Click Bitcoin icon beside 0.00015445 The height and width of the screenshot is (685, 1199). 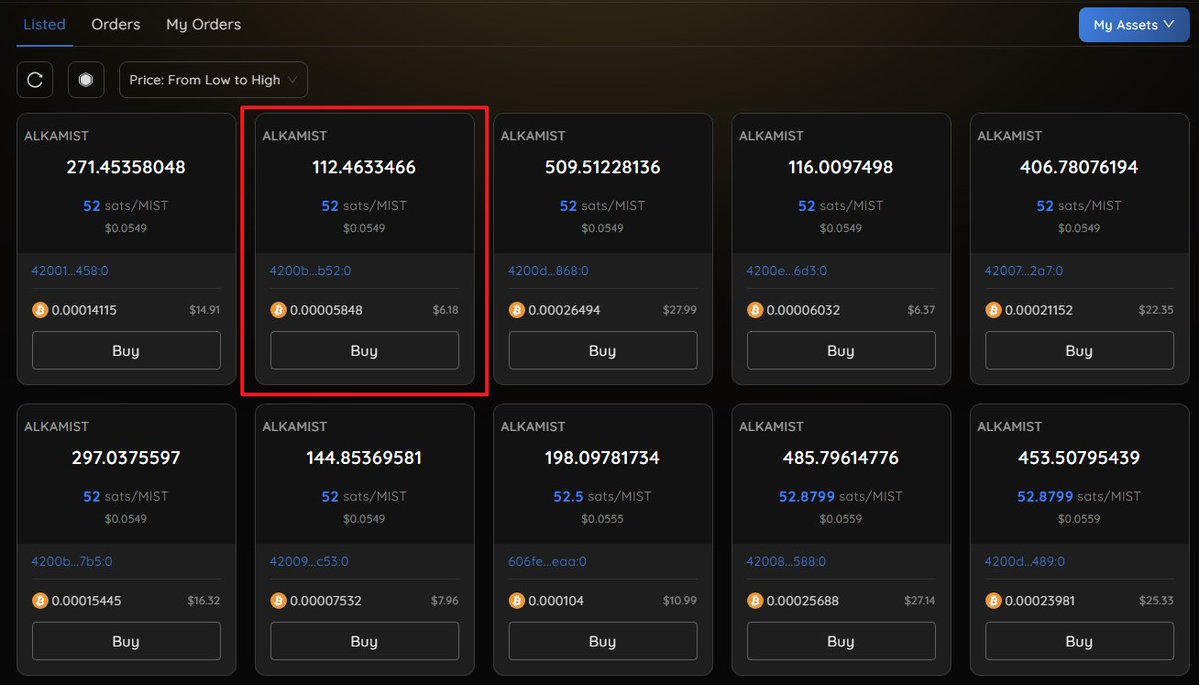40,600
